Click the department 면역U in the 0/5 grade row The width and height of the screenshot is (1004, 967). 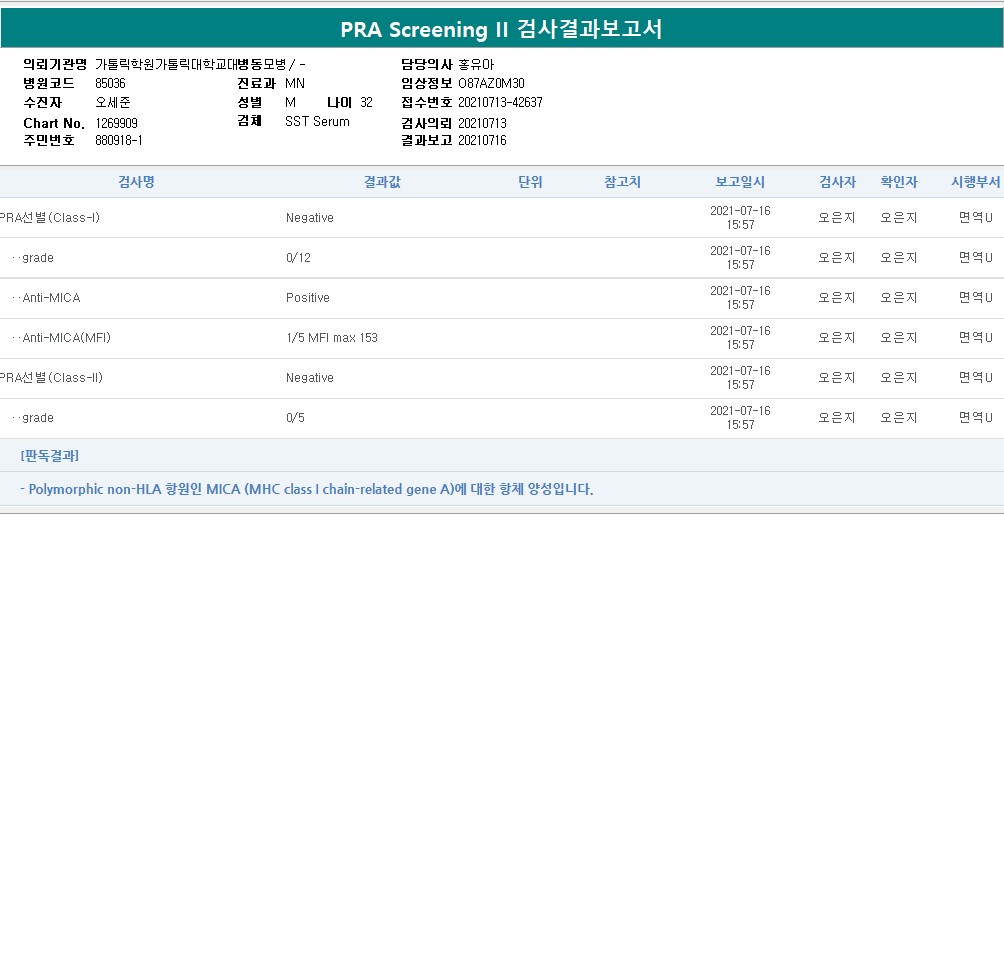click(x=975, y=418)
